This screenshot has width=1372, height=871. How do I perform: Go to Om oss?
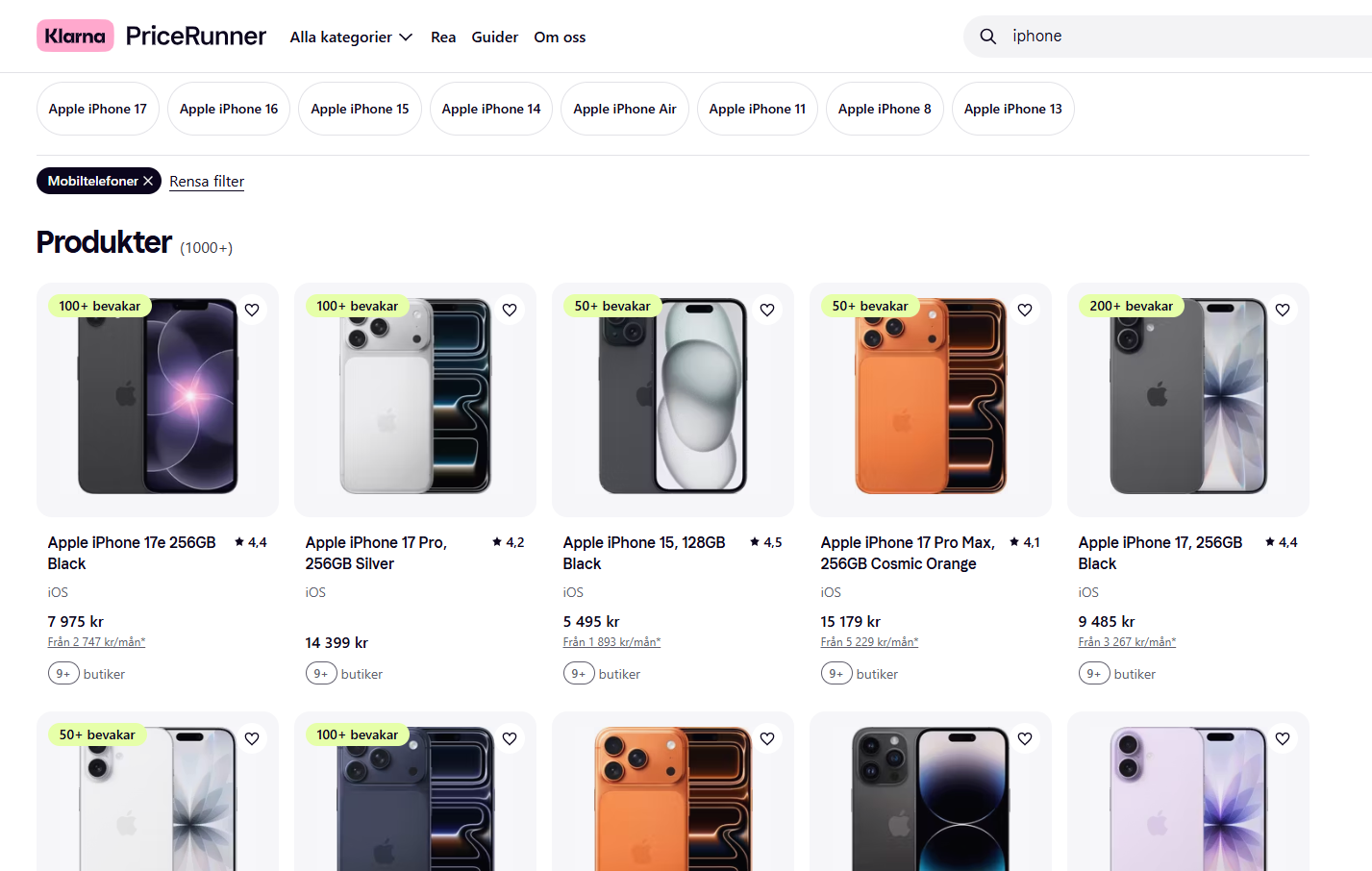560,37
